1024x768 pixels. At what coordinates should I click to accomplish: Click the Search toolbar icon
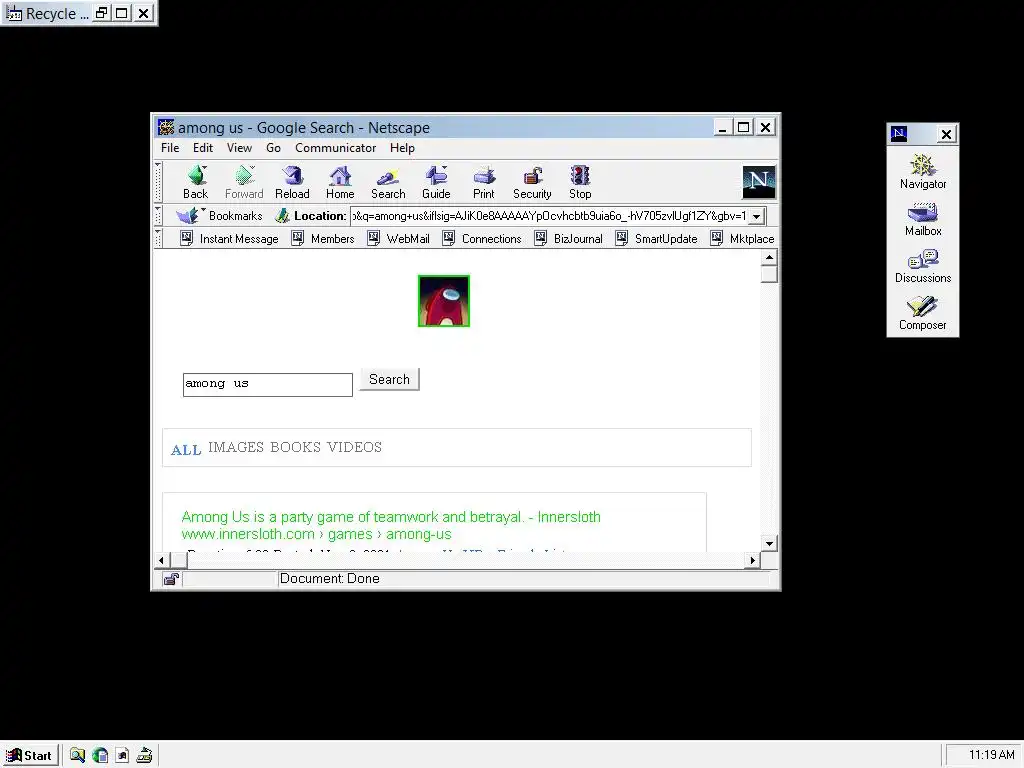388,182
